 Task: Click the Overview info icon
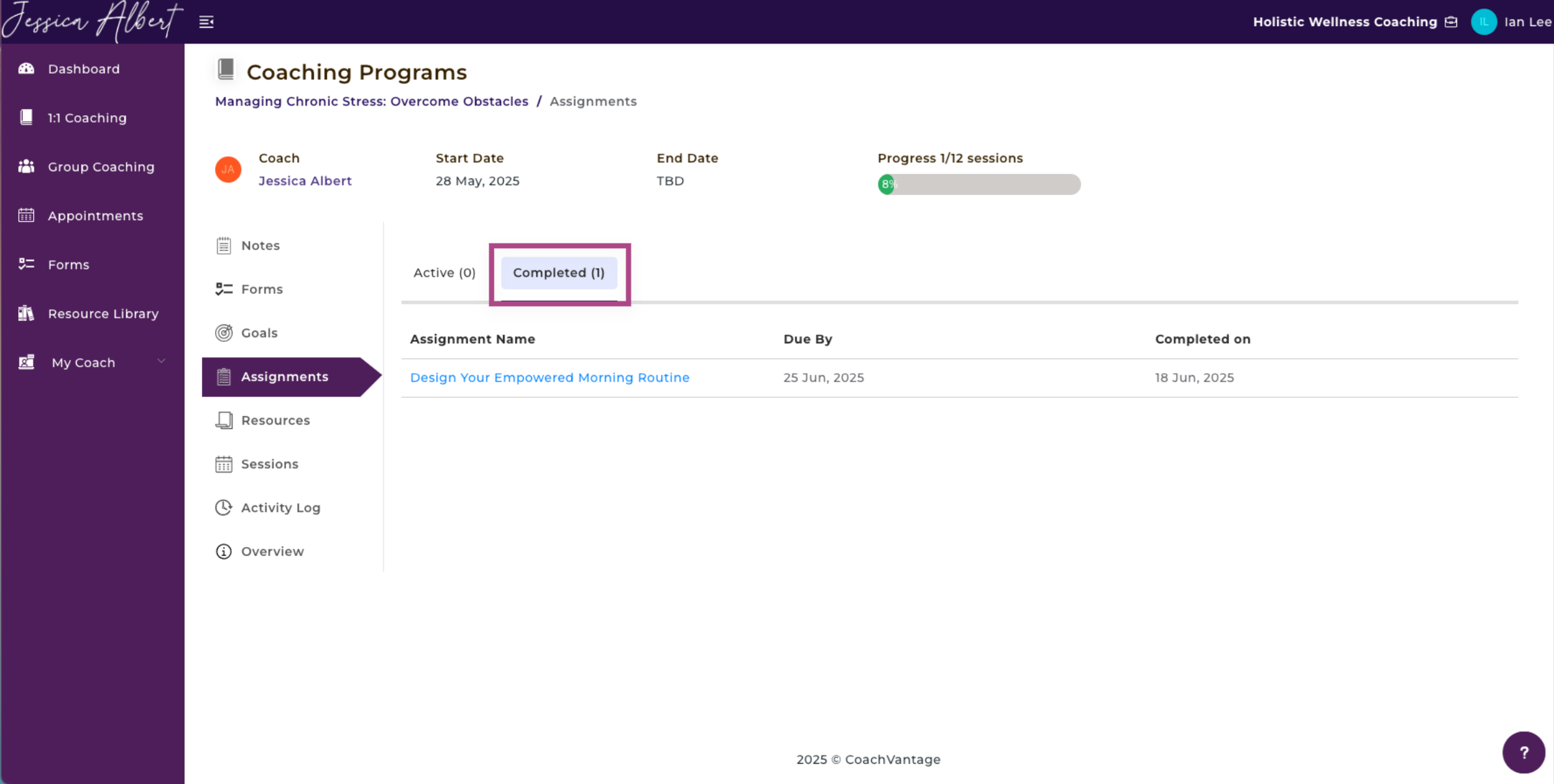[x=223, y=551]
